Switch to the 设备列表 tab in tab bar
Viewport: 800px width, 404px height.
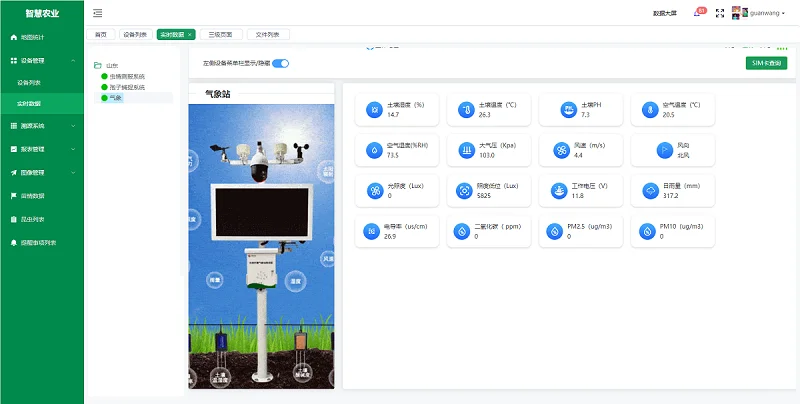135,34
